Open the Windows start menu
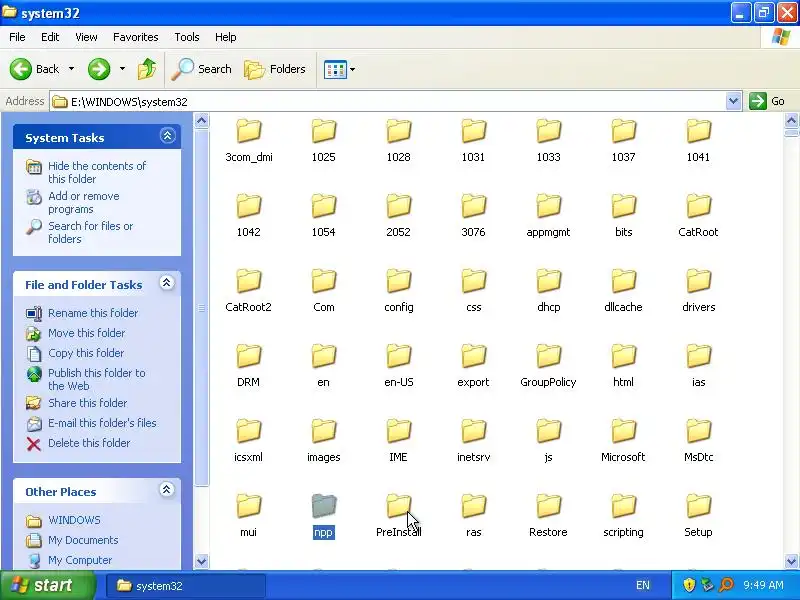This screenshot has height=600, width=800. click(x=47, y=585)
